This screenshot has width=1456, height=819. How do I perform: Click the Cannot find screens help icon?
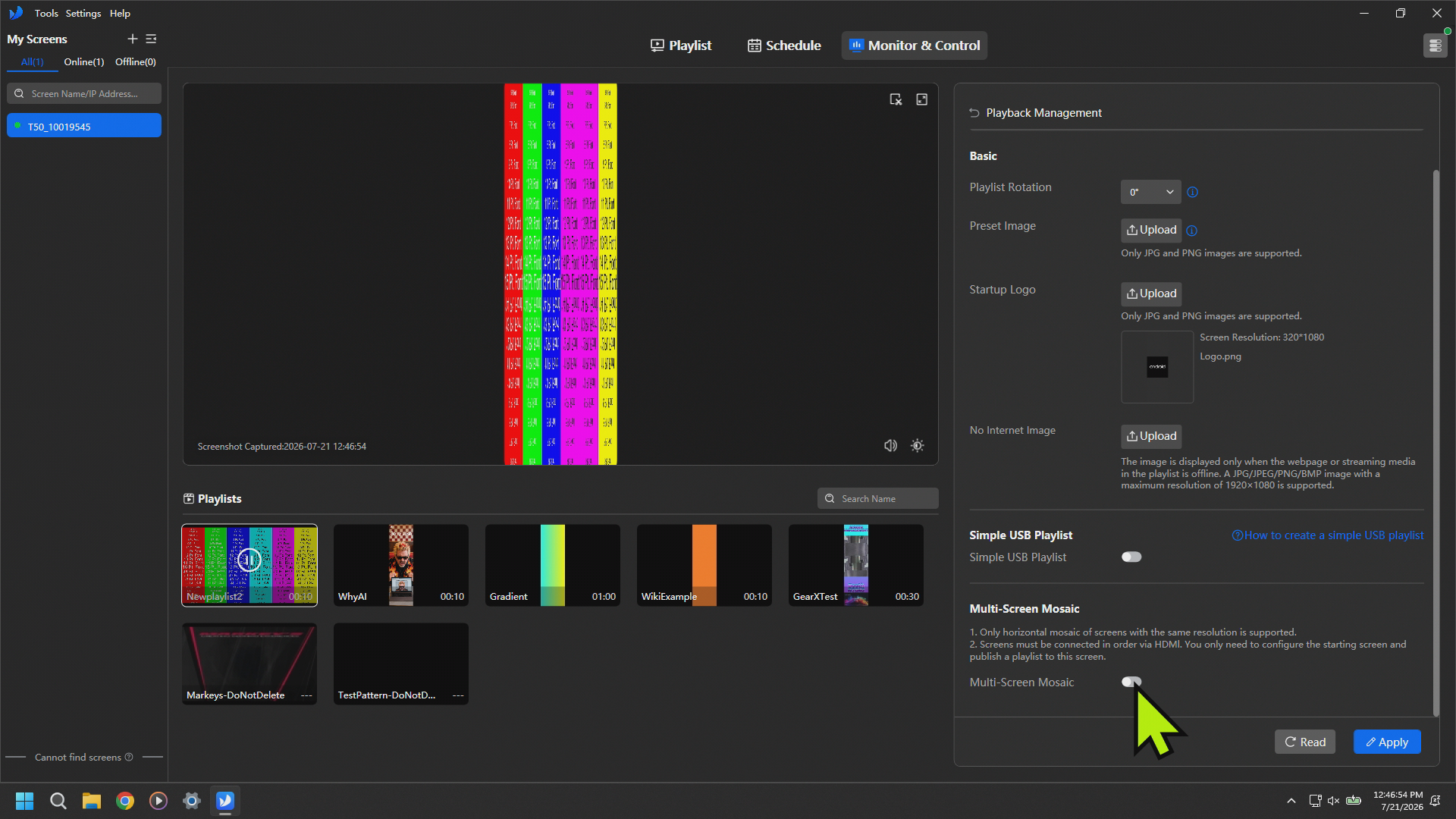129,757
